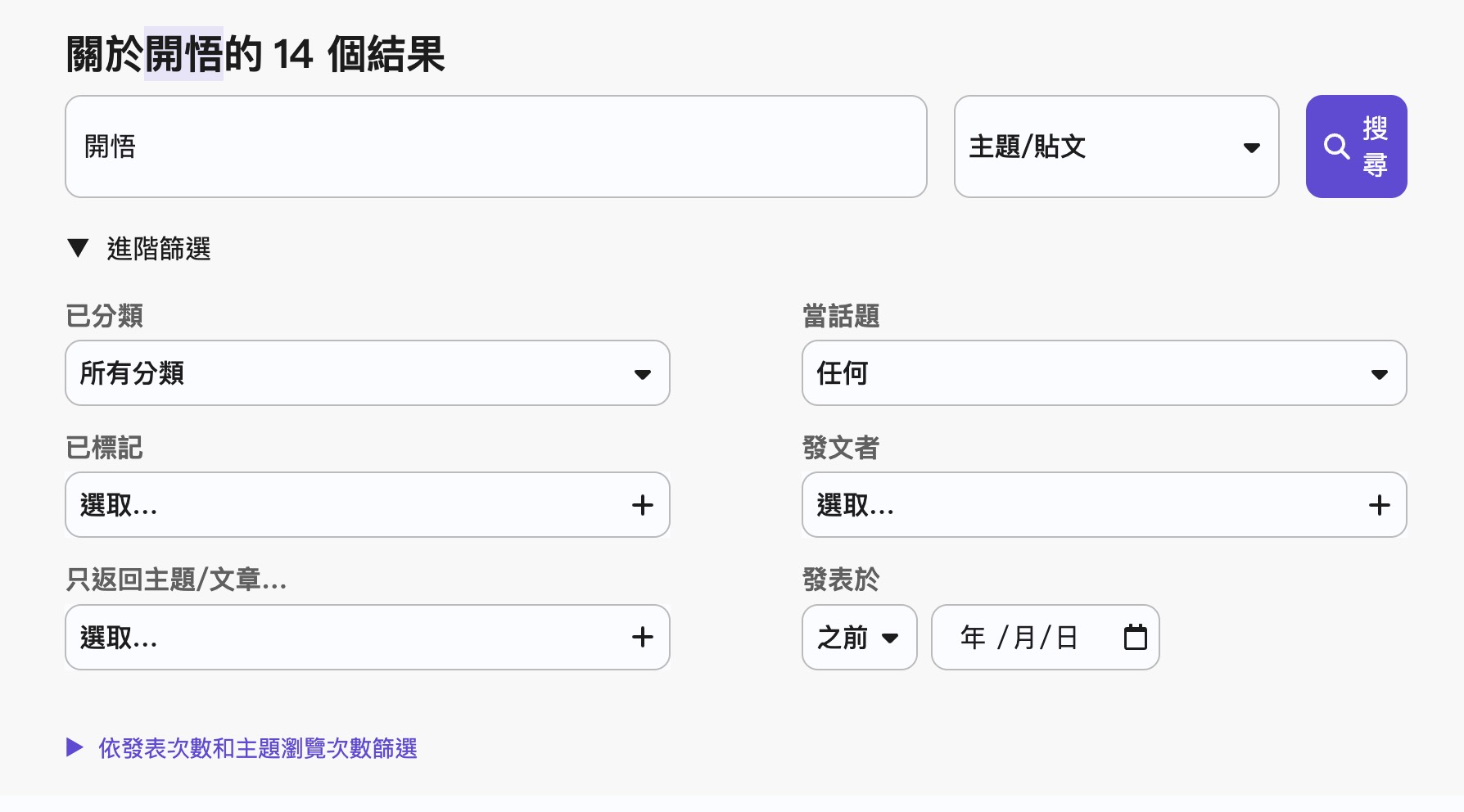Click the 發文者 選取 user selector
This screenshot has width=1464, height=812.
(x=1081, y=505)
